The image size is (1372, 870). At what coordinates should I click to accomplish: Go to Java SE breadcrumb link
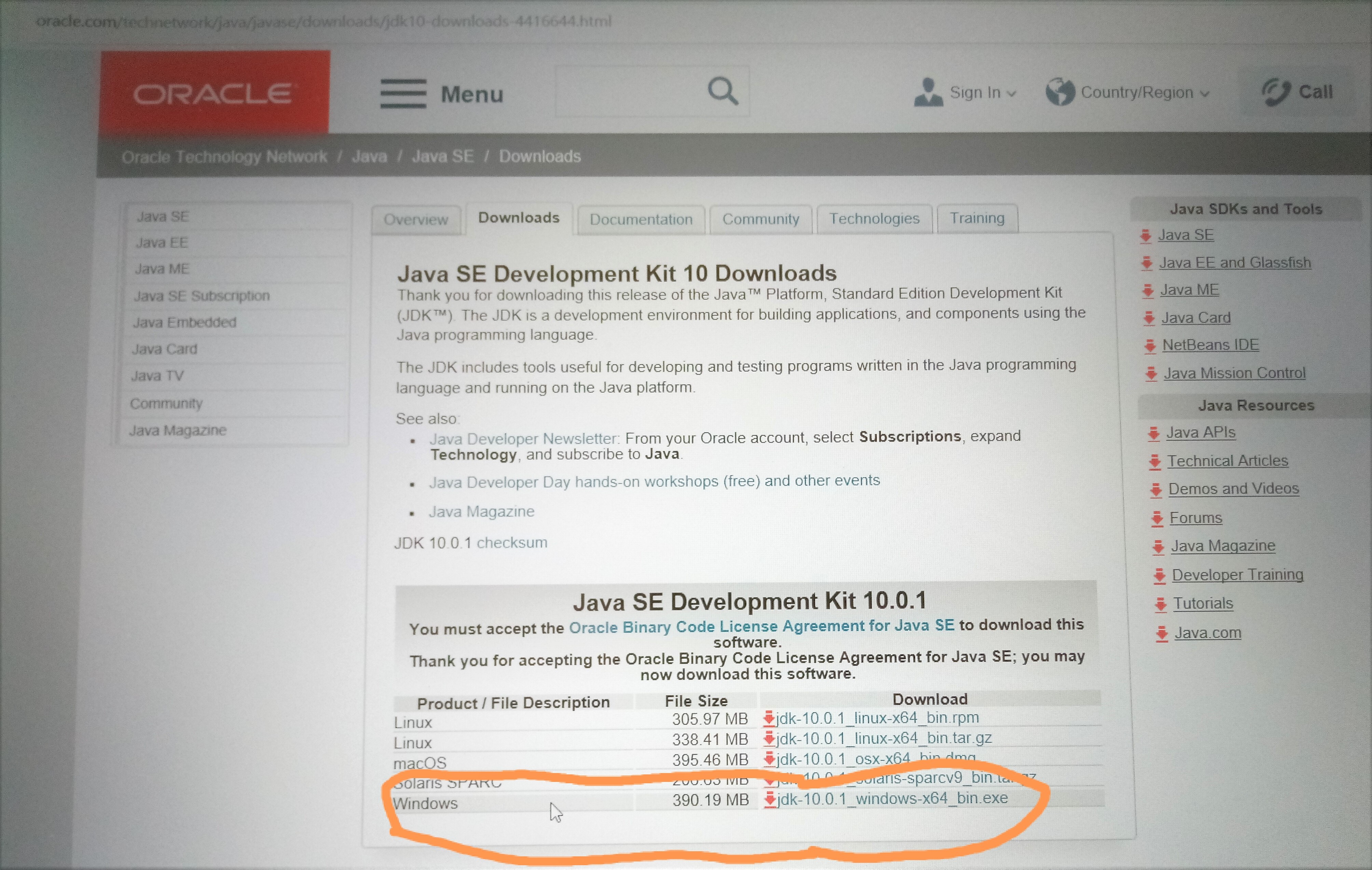[443, 157]
